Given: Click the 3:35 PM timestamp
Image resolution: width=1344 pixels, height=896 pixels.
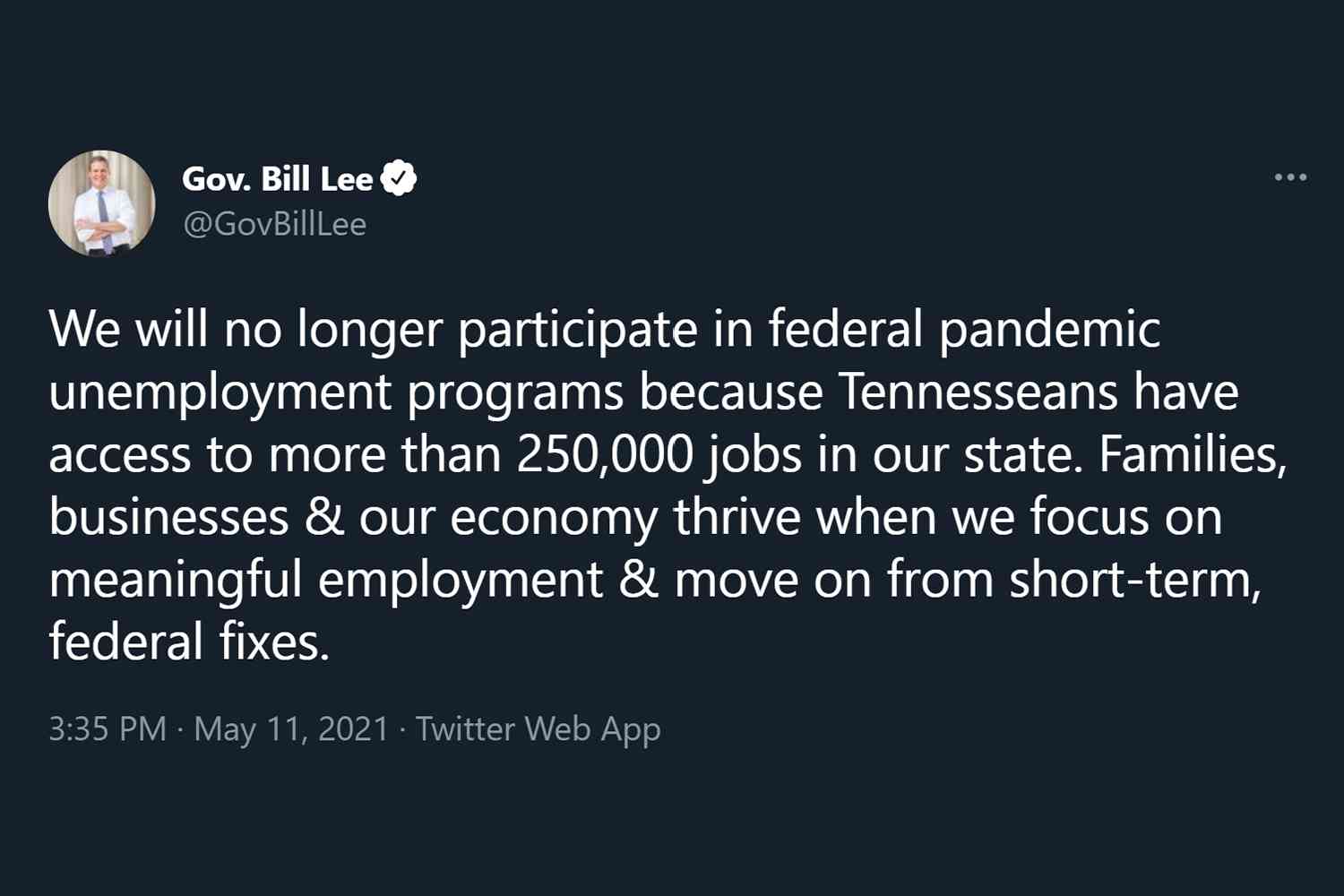Looking at the screenshot, I should (x=108, y=728).
